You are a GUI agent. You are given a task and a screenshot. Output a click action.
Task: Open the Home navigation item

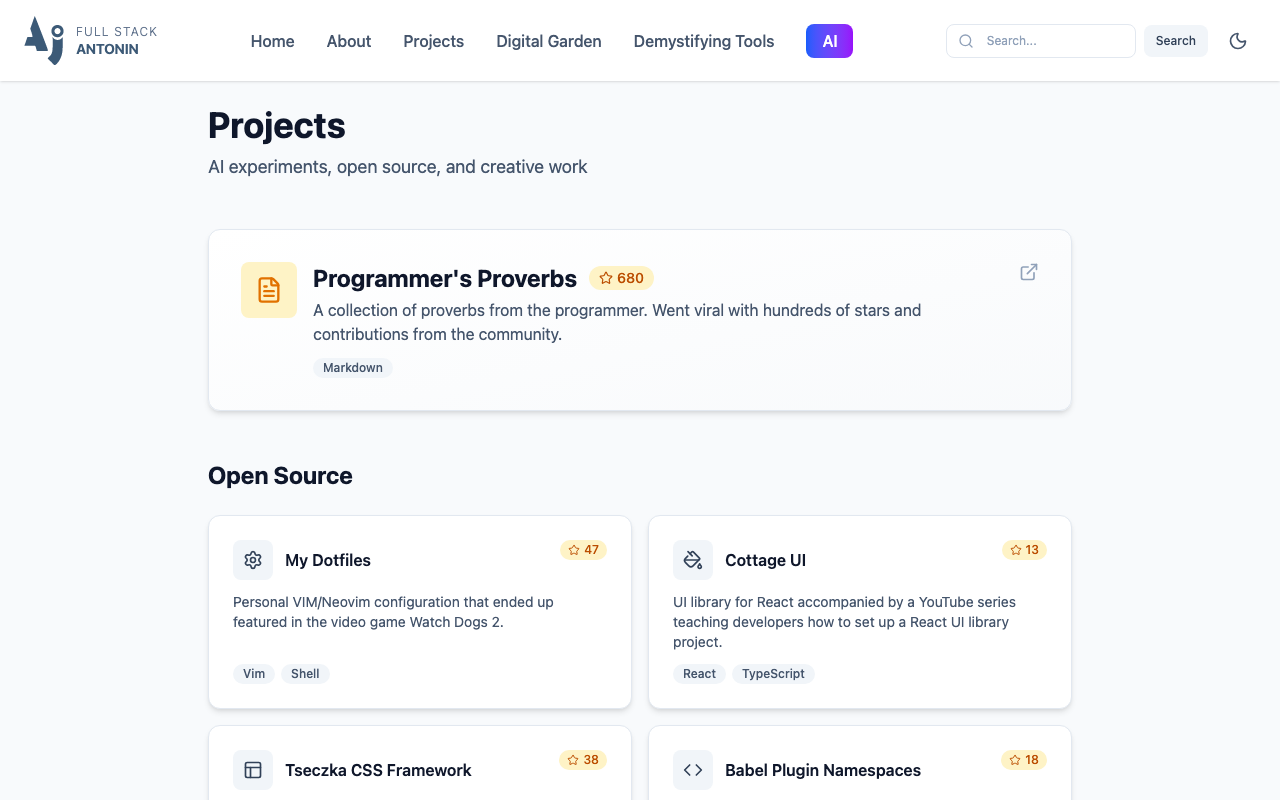(272, 41)
